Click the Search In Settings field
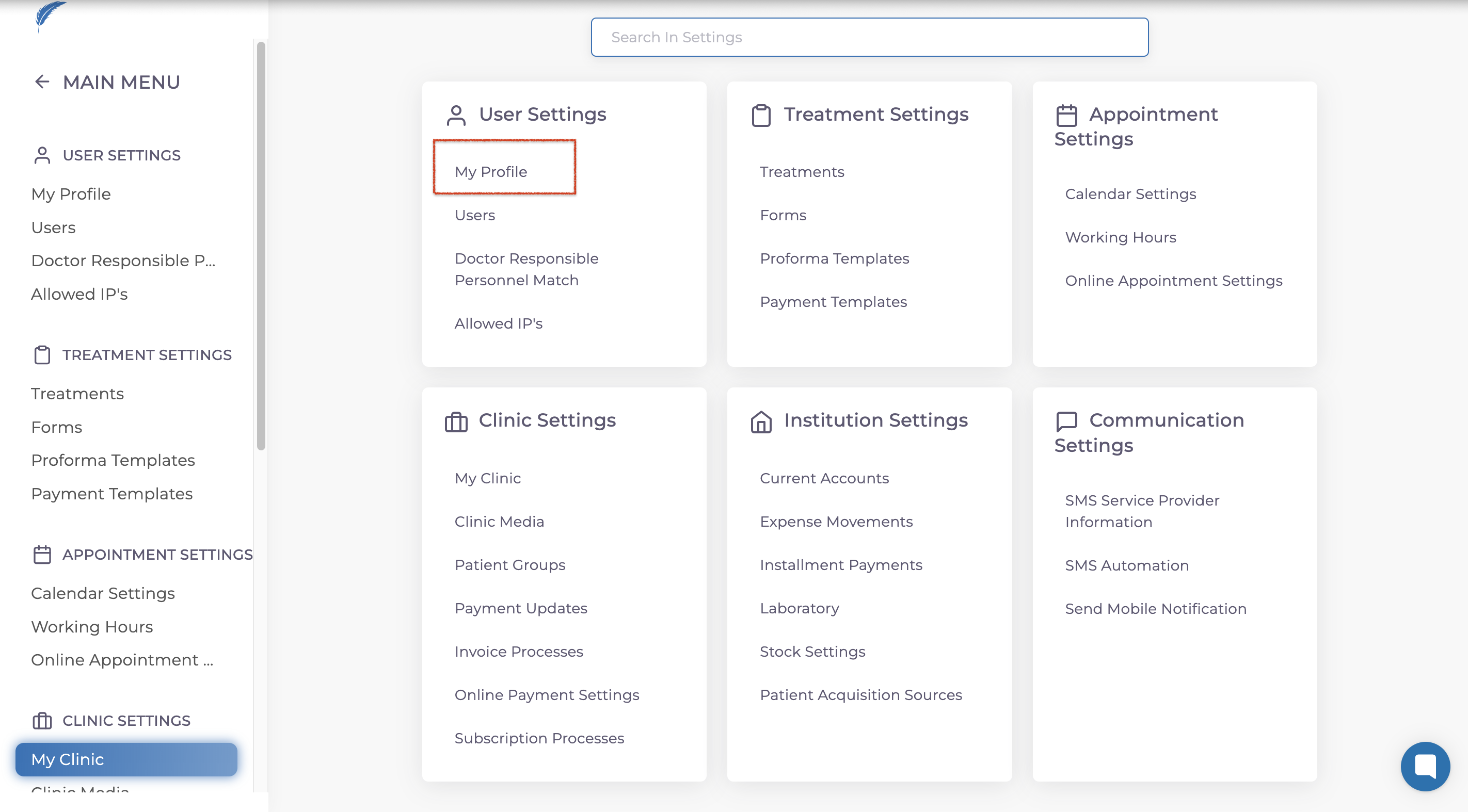The height and width of the screenshot is (812, 1468). pyautogui.click(x=869, y=37)
